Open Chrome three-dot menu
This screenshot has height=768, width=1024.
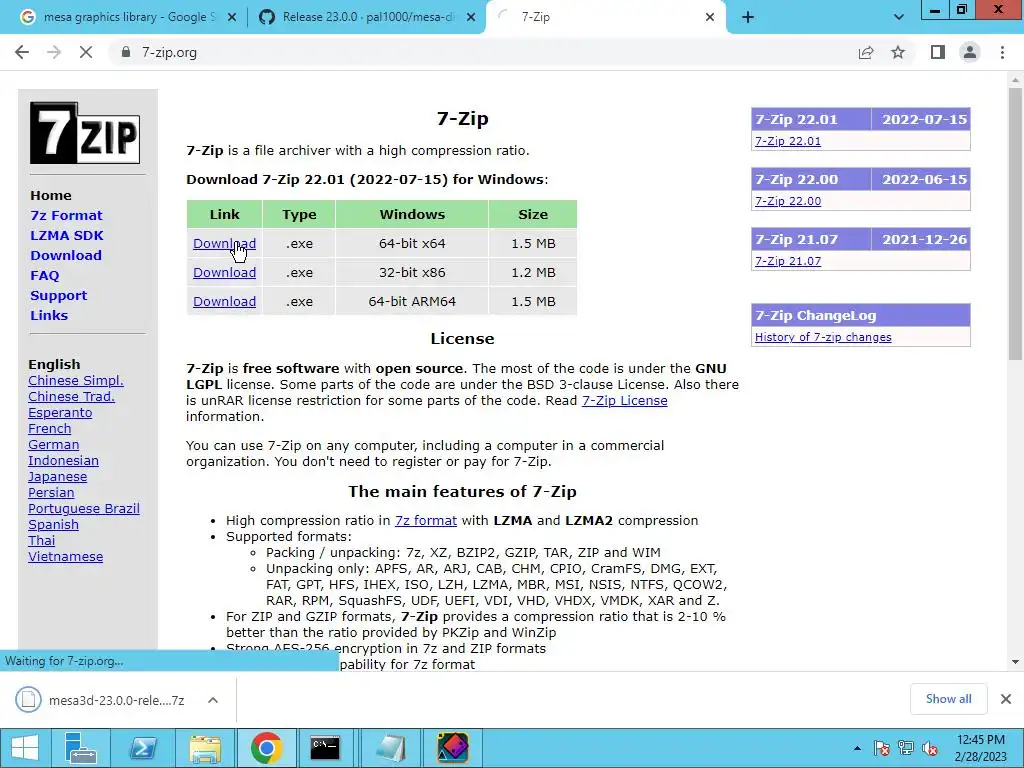(1002, 52)
